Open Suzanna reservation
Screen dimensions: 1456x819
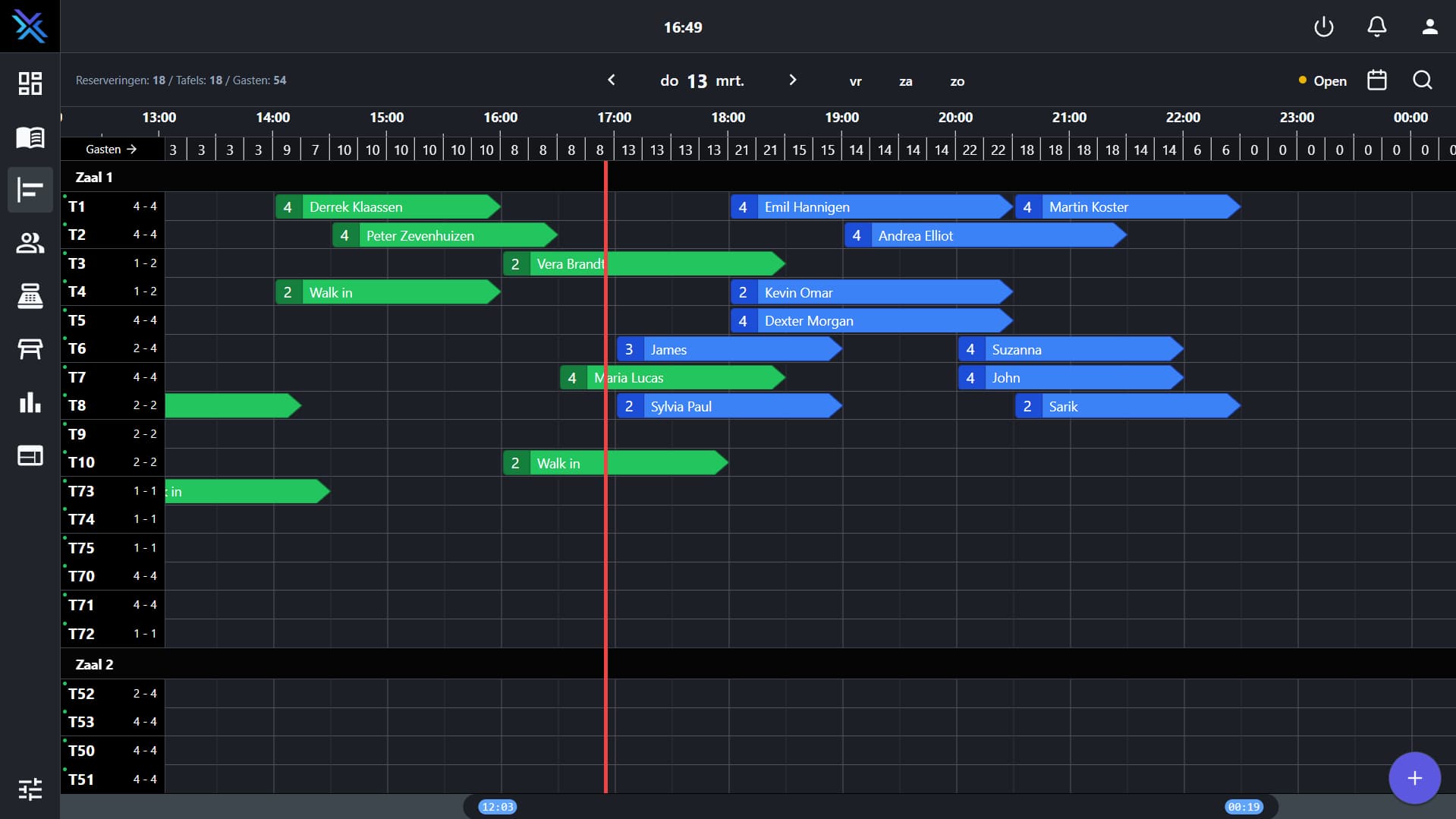tap(1071, 349)
